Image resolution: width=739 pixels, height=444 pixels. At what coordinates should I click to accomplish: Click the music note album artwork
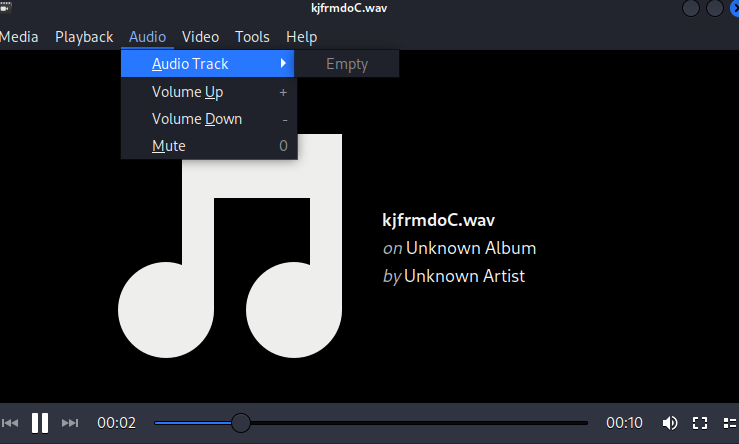[230, 246]
